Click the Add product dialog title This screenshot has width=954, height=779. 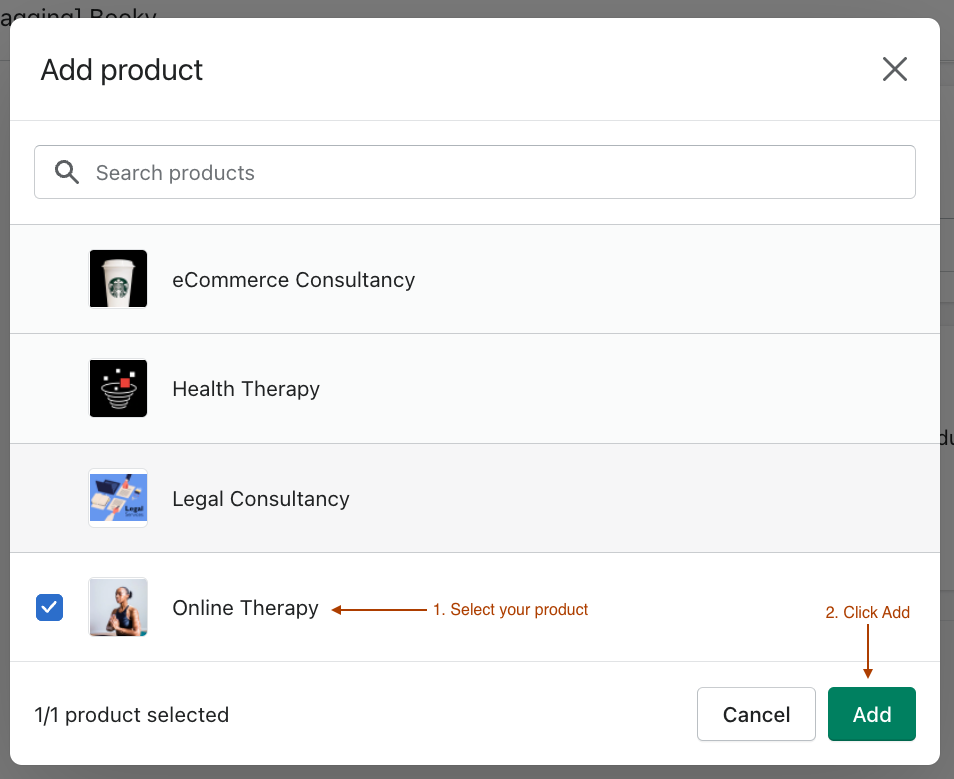(121, 69)
